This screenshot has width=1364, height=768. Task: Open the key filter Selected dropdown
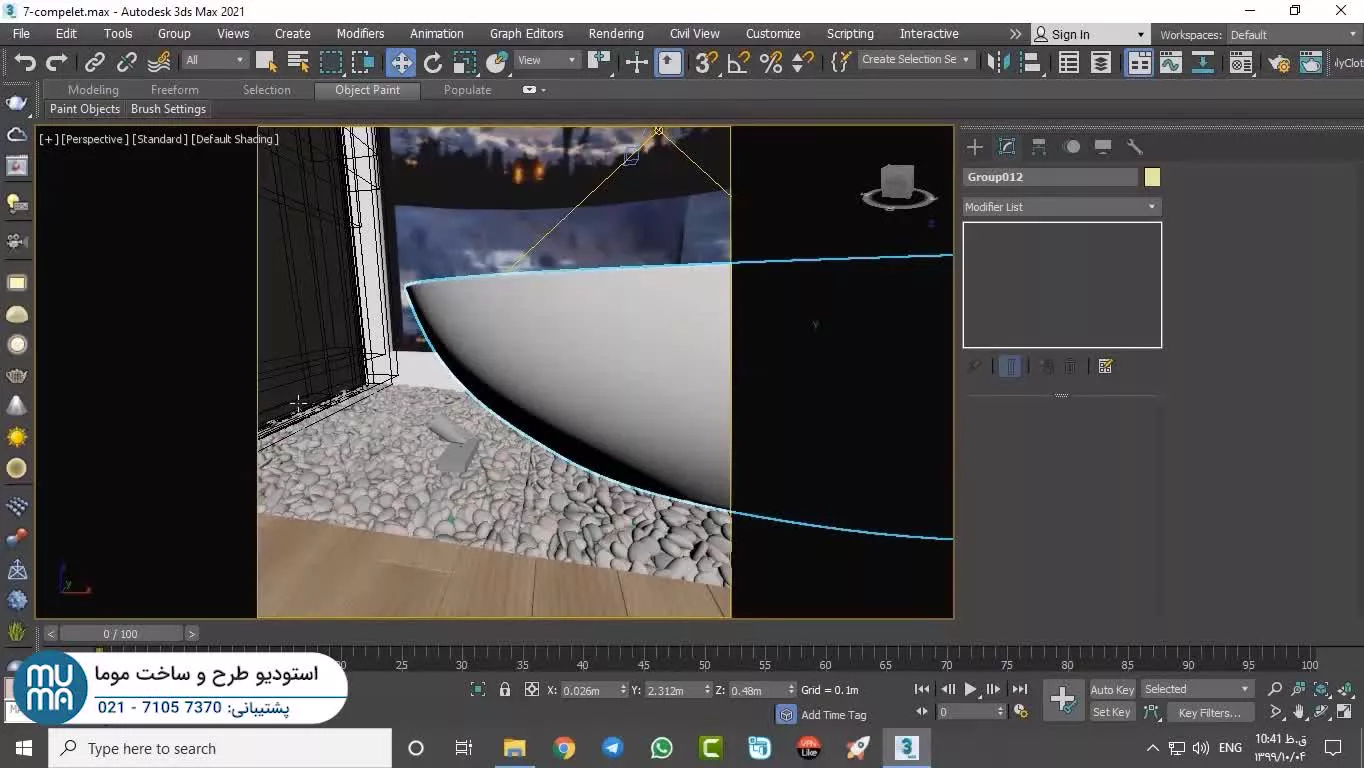[x=1197, y=689]
